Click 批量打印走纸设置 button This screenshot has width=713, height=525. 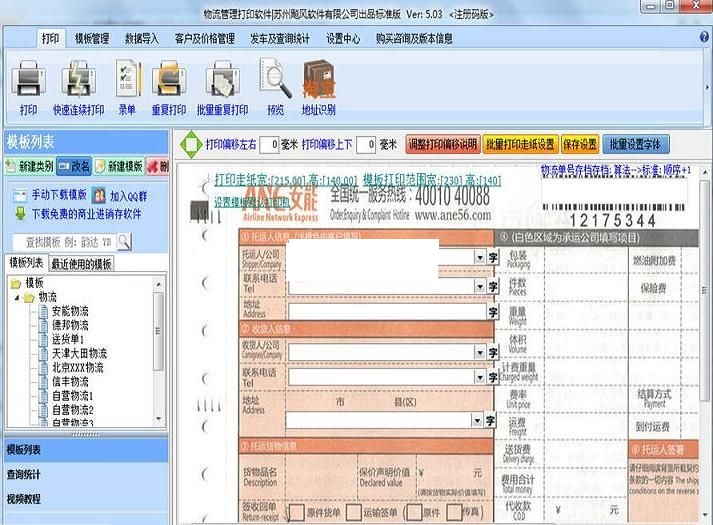[x=520, y=145]
